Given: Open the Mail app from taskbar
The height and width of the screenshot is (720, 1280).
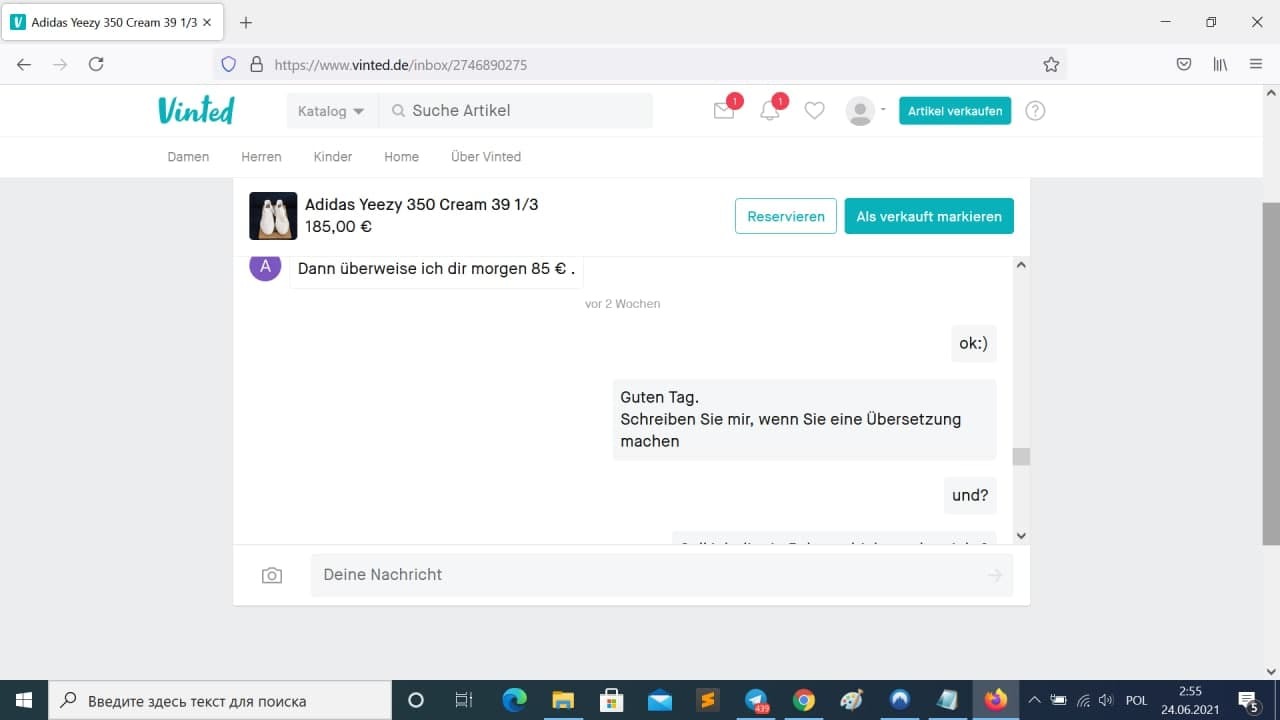Looking at the screenshot, I should tap(660, 700).
